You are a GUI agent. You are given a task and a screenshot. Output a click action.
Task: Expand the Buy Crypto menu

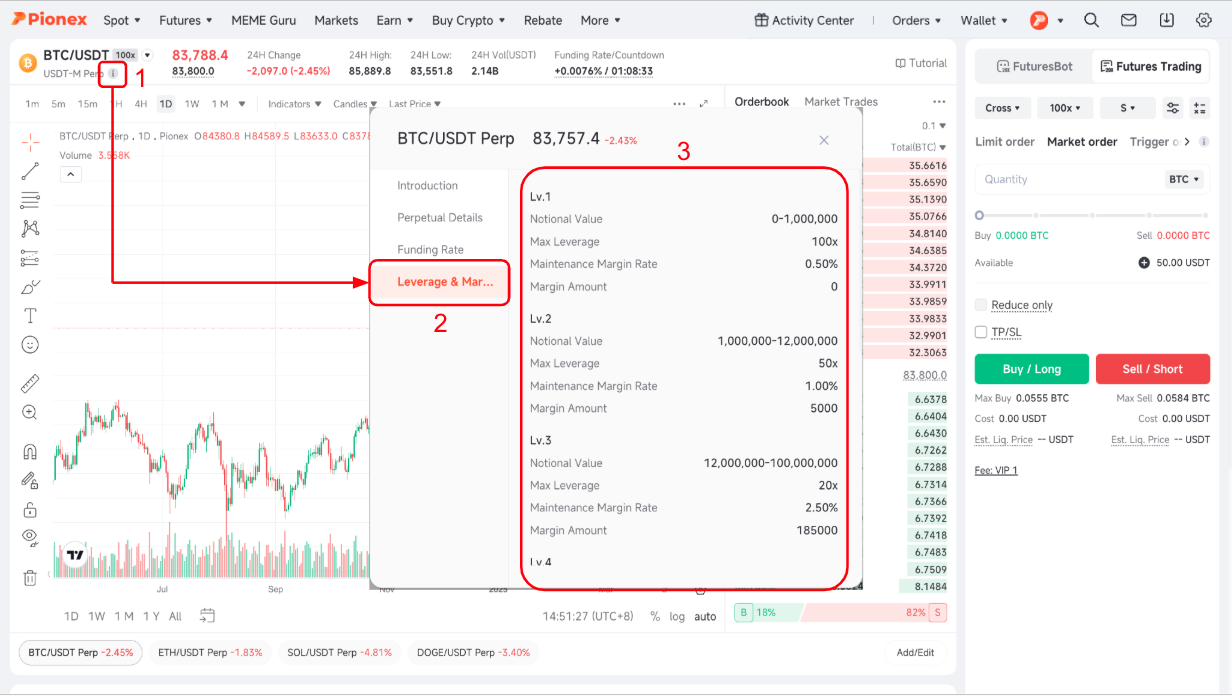point(469,20)
